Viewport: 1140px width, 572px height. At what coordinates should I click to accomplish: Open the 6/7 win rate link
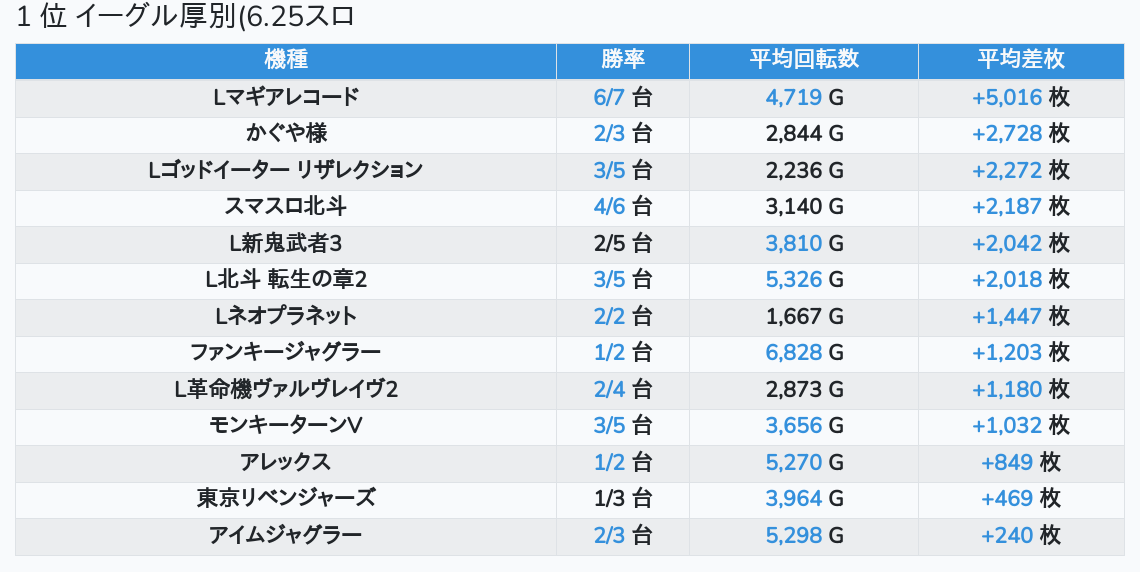(609, 97)
